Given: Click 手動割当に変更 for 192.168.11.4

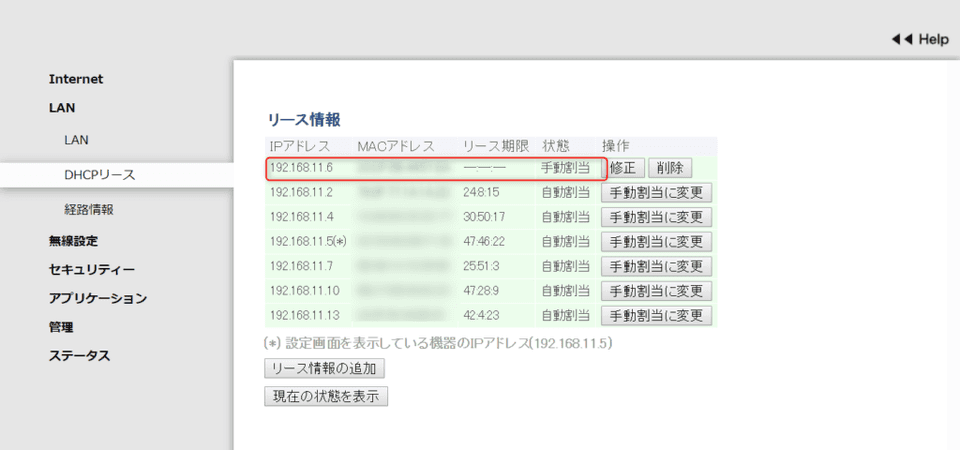Looking at the screenshot, I should (656, 217).
